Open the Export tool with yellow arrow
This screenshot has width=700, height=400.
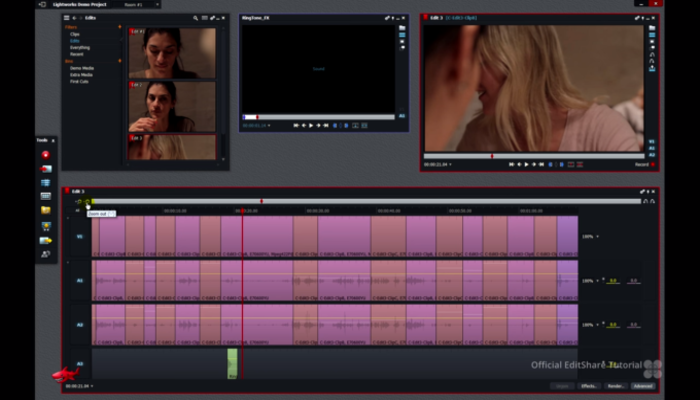pos(46,241)
